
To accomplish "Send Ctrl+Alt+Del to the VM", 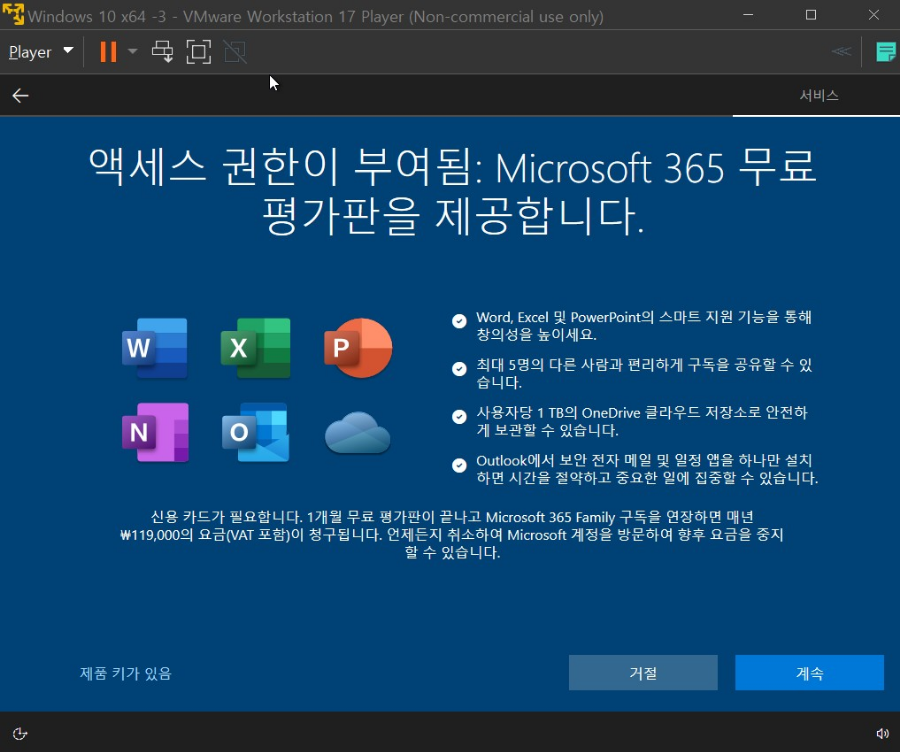I will point(162,52).
